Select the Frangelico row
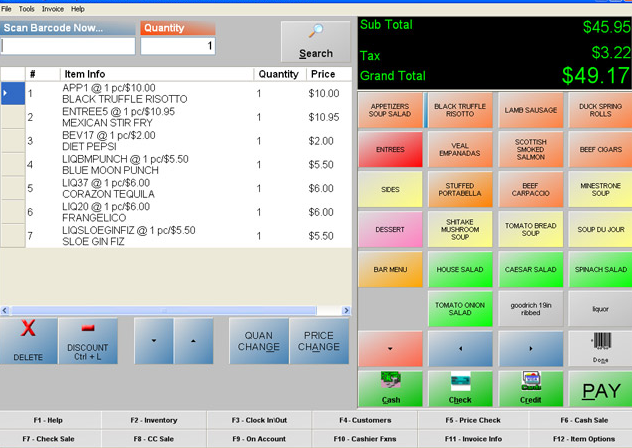This screenshot has height=448, width=632. point(176,213)
